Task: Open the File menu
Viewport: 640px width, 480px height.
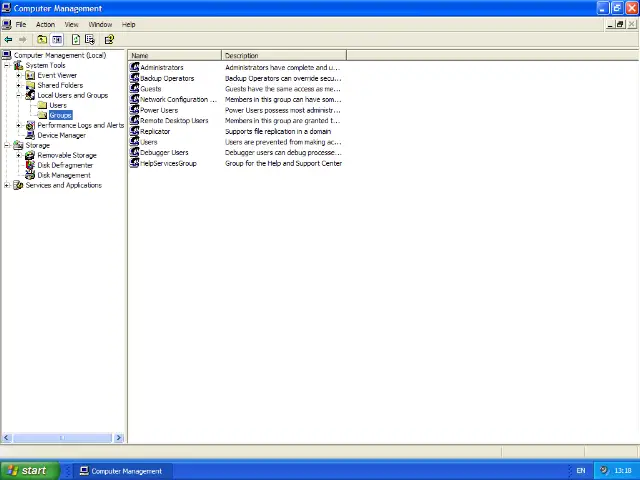Action: point(21,24)
